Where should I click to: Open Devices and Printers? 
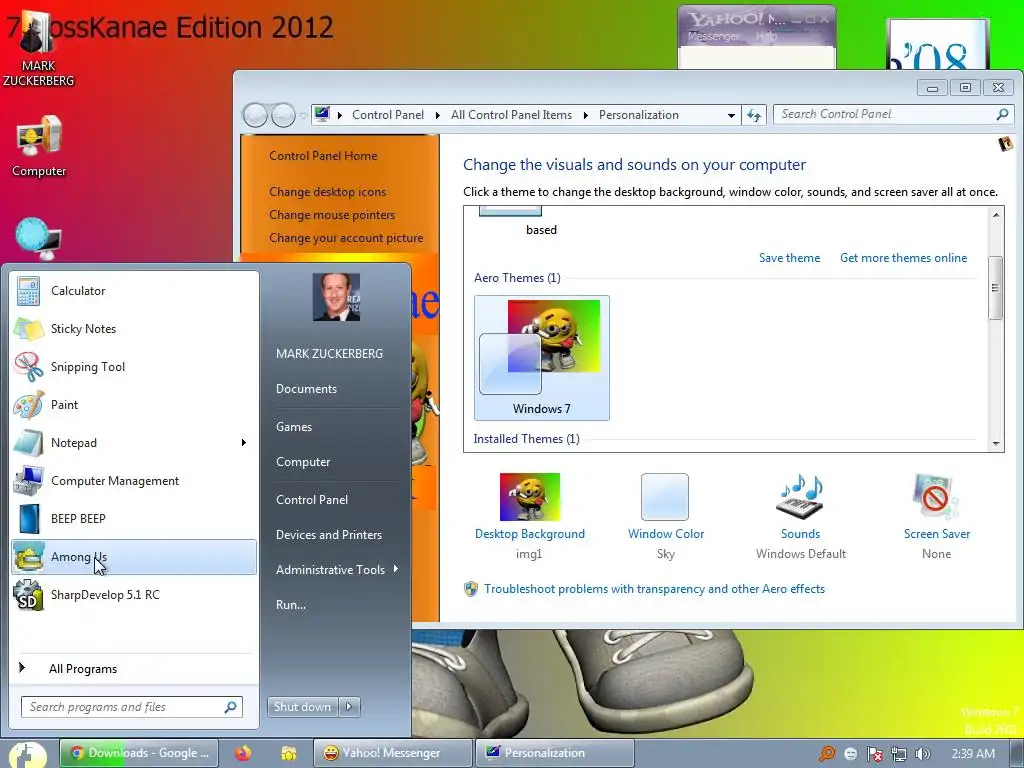[328, 535]
